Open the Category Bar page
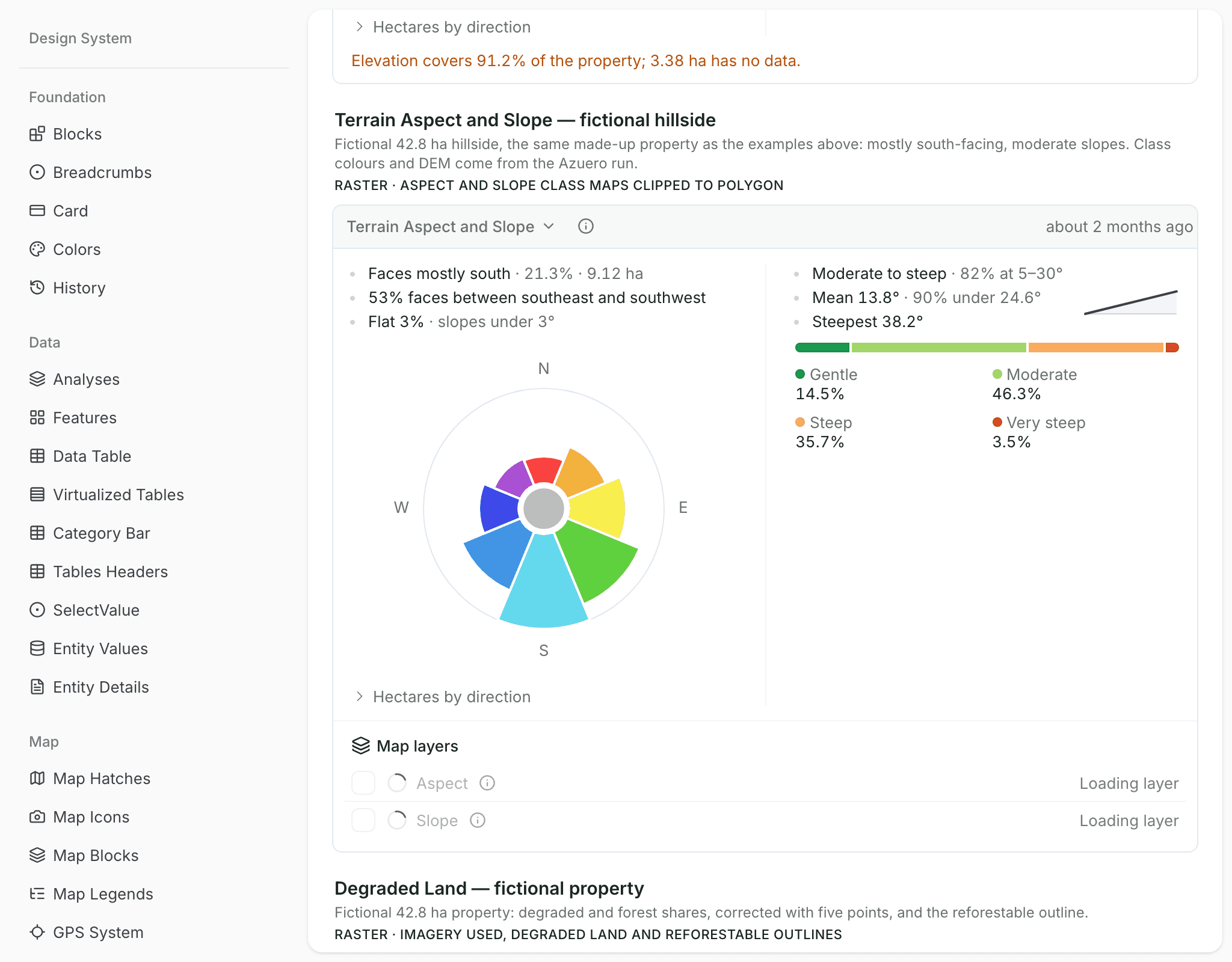The image size is (1232, 962). (101, 533)
